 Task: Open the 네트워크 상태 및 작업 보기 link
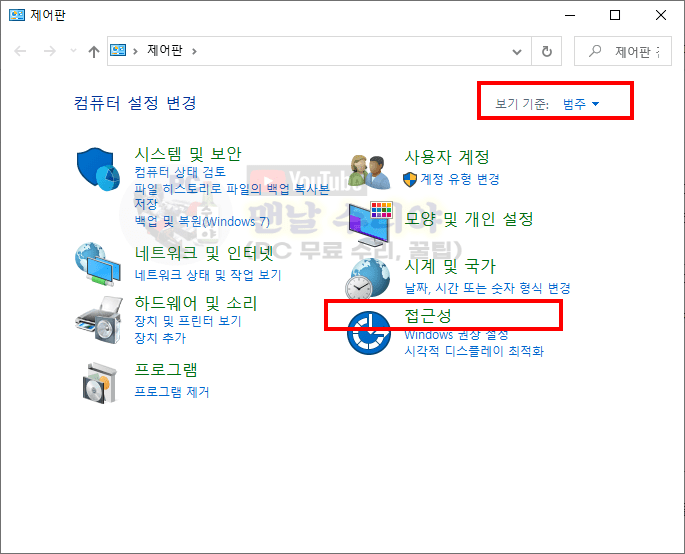click(x=208, y=275)
